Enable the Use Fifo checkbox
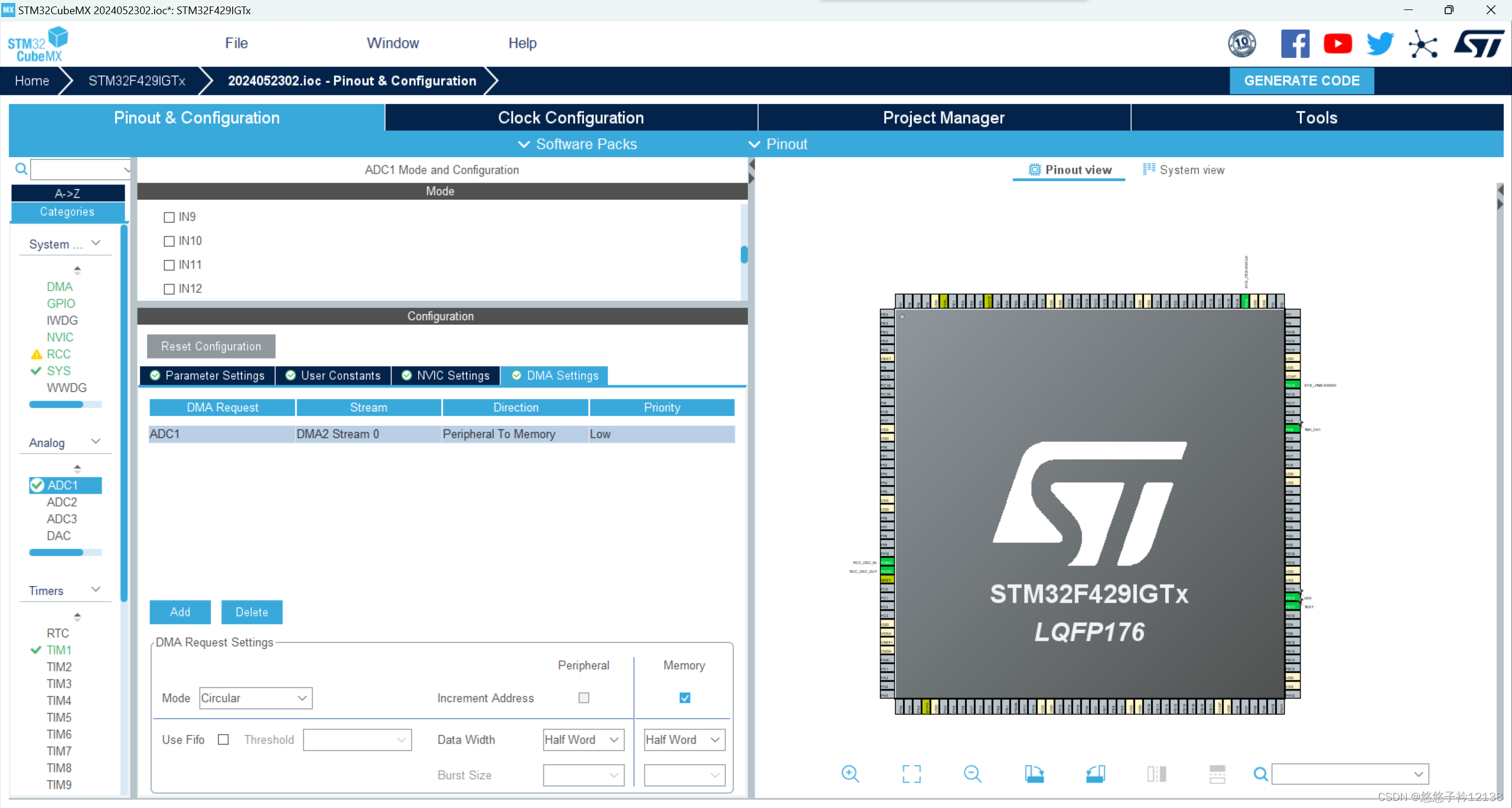The width and height of the screenshot is (1512, 808). click(x=223, y=739)
